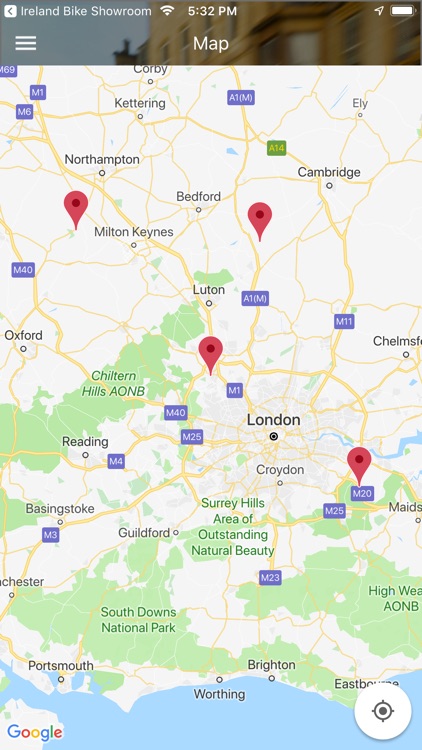
Task: Tap the Oxford city label
Action: tap(23, 335)
